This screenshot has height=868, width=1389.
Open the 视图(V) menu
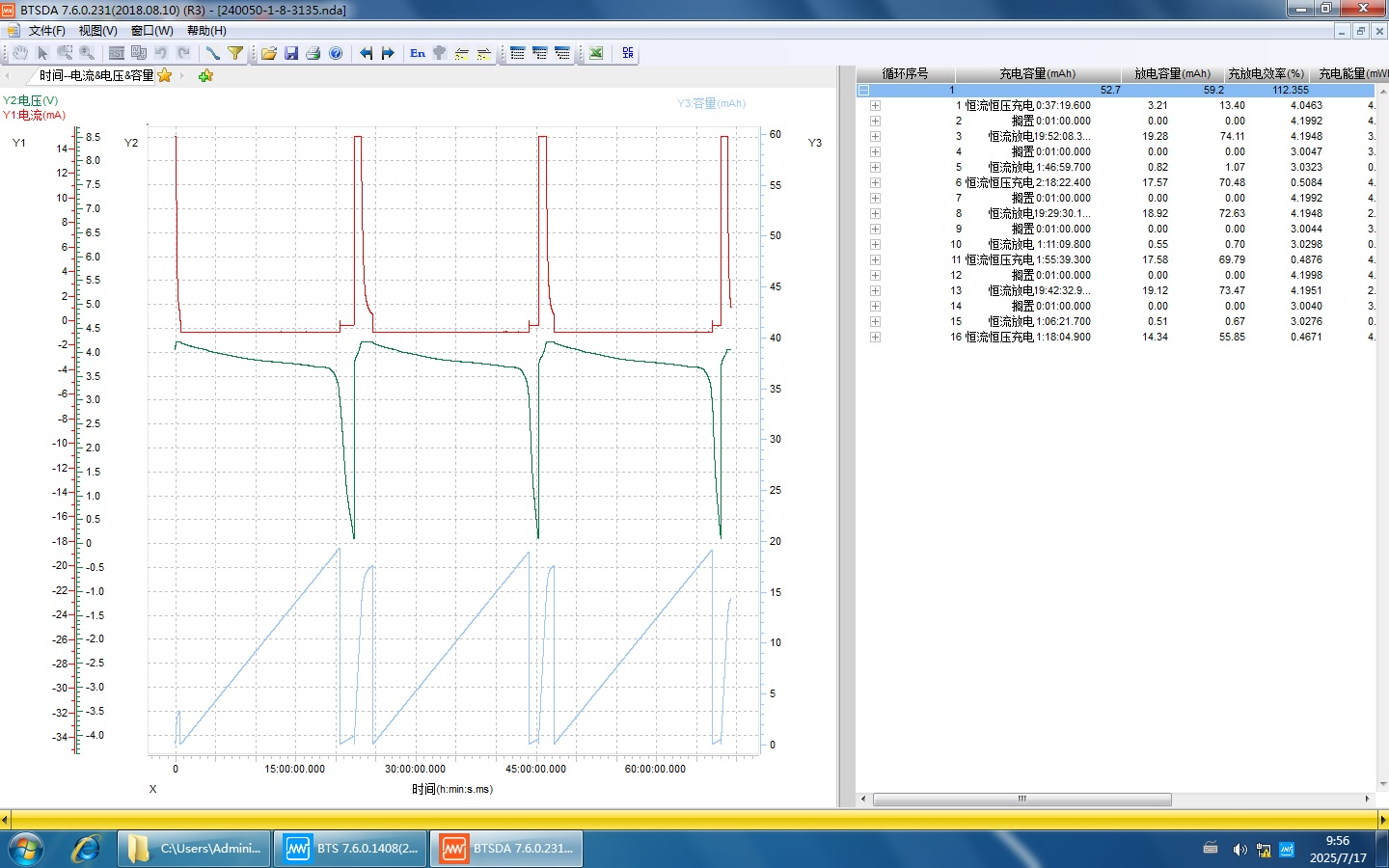click(97, 31)
